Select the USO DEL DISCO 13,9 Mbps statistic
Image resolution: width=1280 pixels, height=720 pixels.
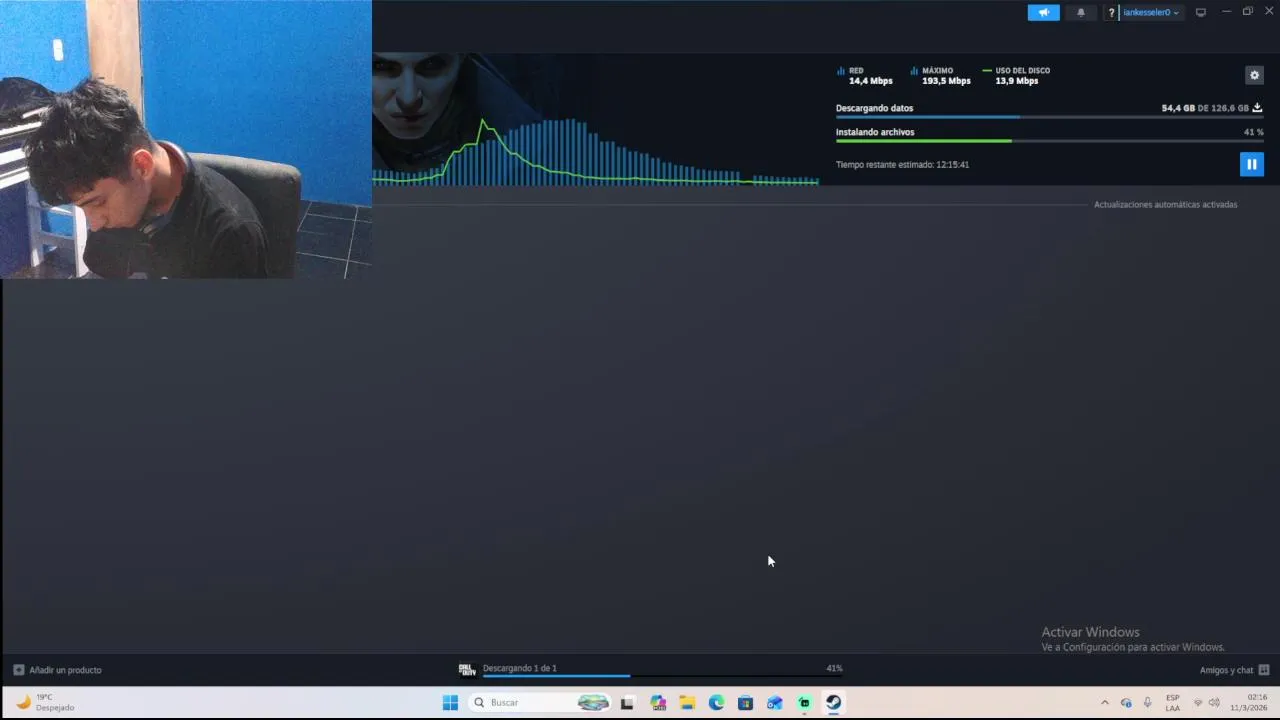(1016, 76)
